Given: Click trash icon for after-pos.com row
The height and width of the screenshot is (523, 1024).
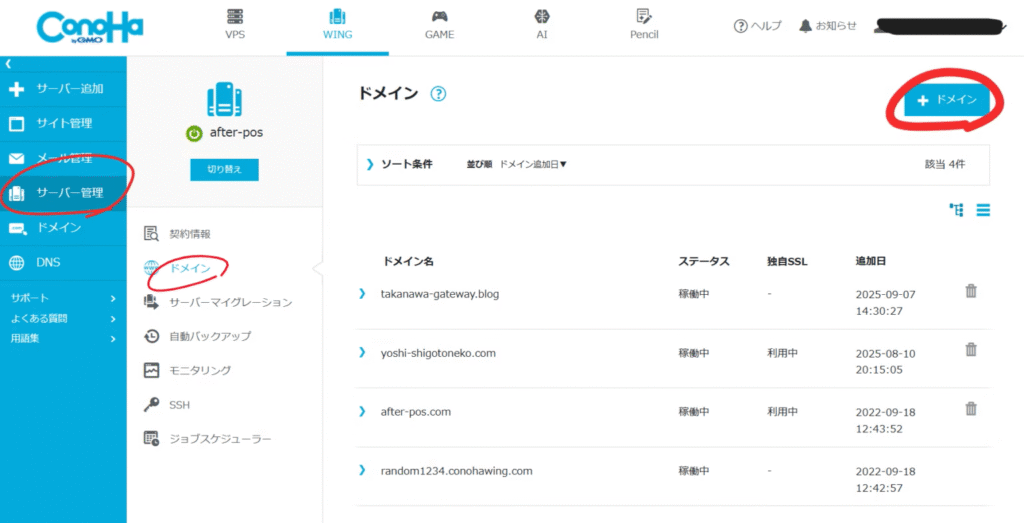Looking at the screenshot, I should point(970,408).
